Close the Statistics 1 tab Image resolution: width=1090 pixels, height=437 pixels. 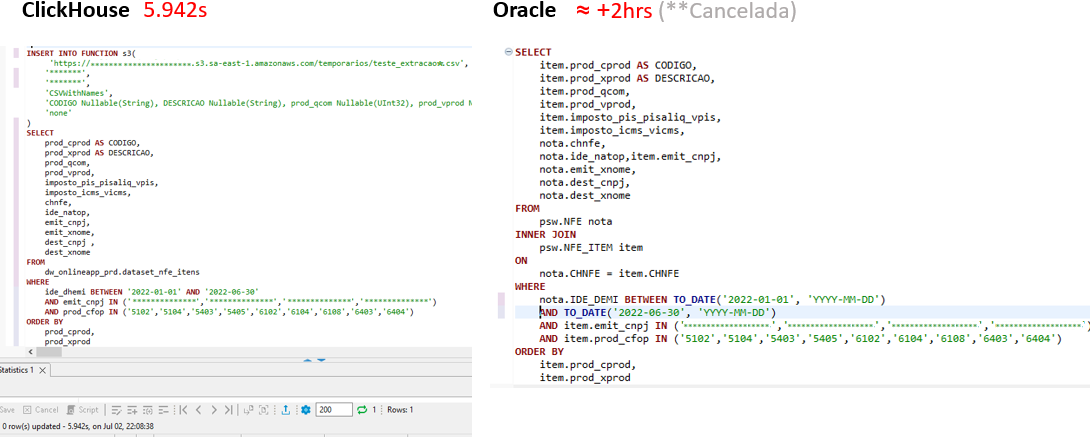[41, 370]
